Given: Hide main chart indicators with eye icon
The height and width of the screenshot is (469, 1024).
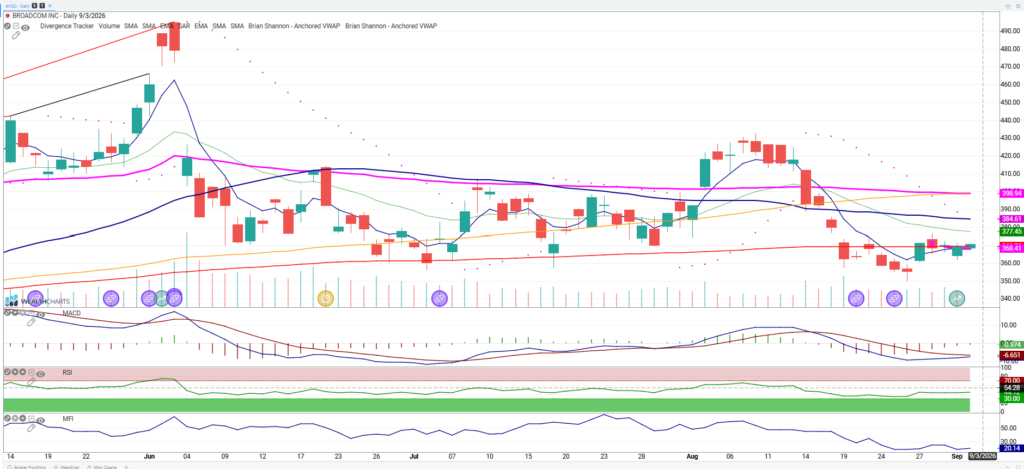Looking at the screenshot, I should pos(25,27).
